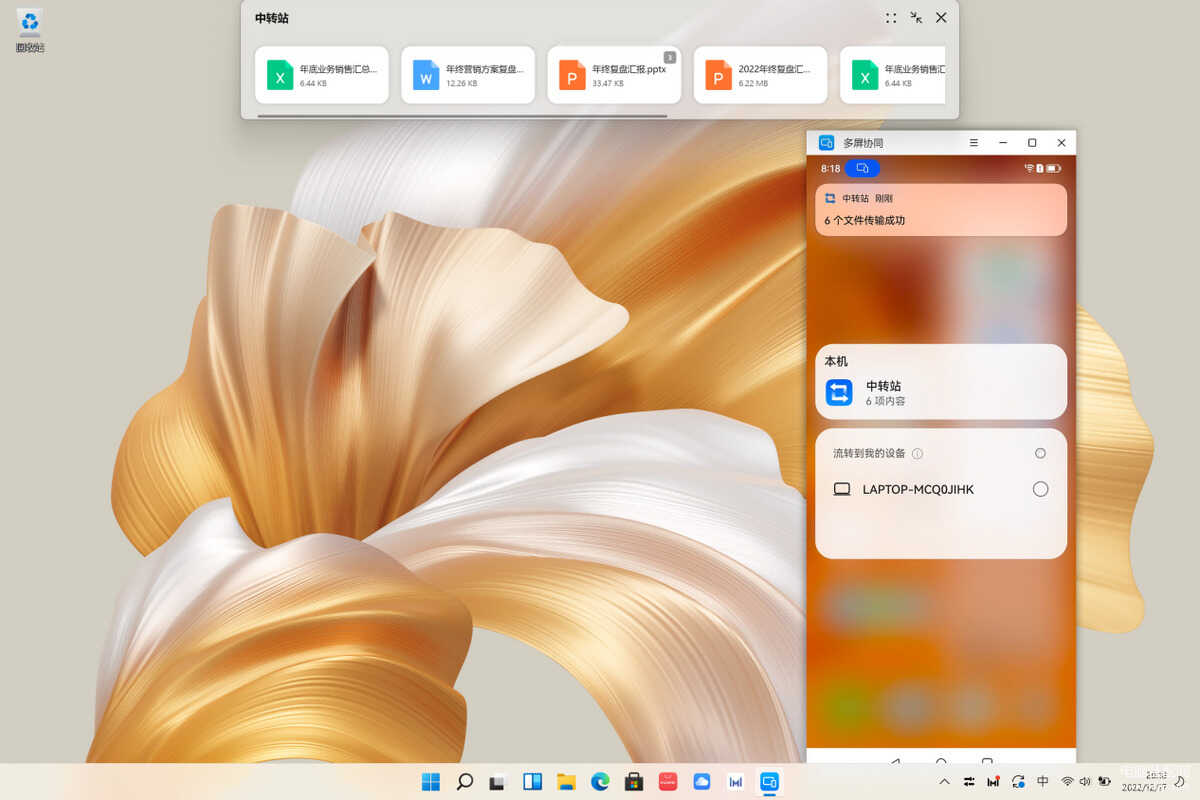Open the 年终营销方案复盘 Word file card
Image resolution: width=1200 pixels, height=800 pixels.
pos(468,75)
